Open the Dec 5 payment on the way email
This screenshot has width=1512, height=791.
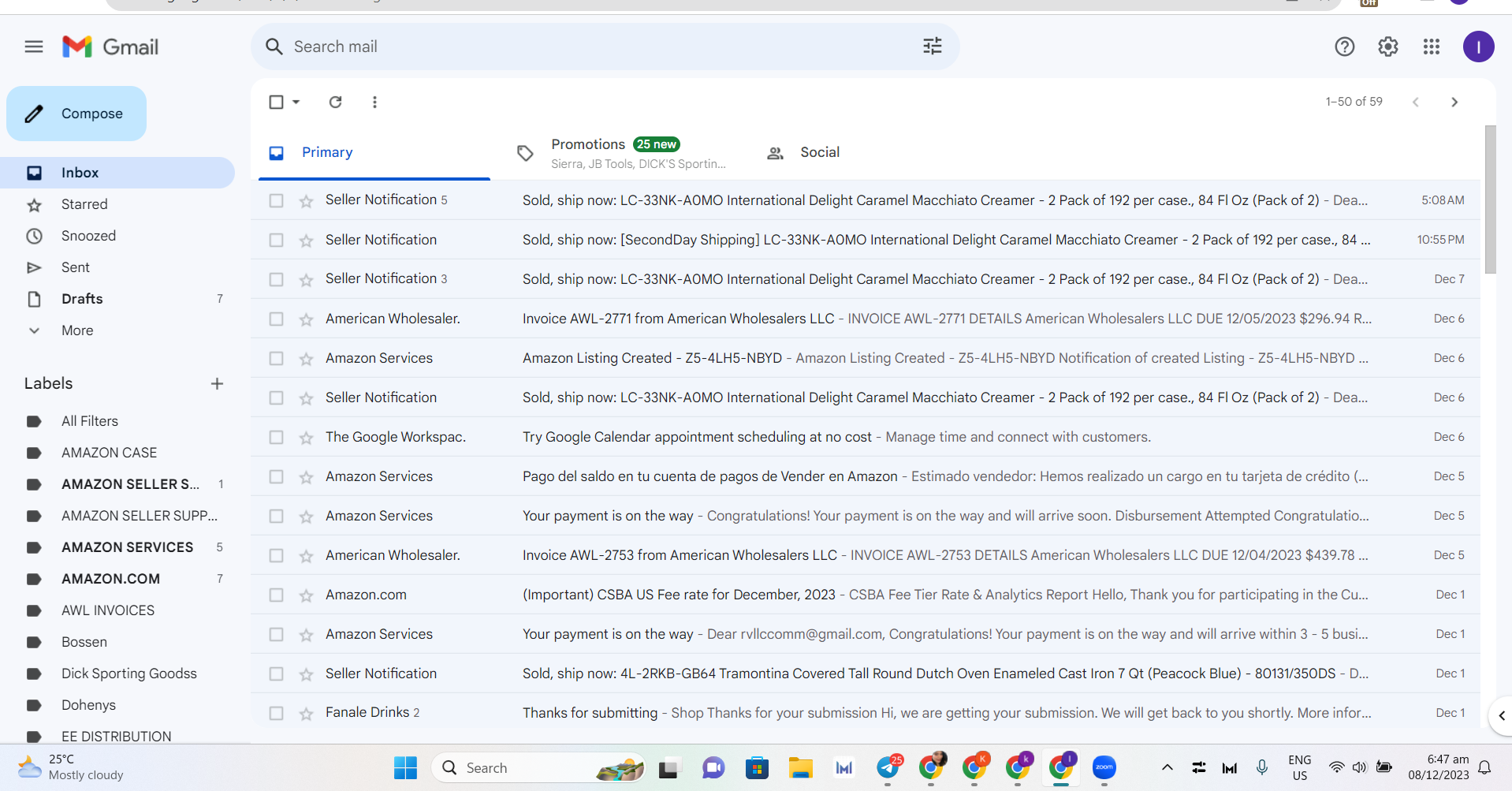(866, 516)
